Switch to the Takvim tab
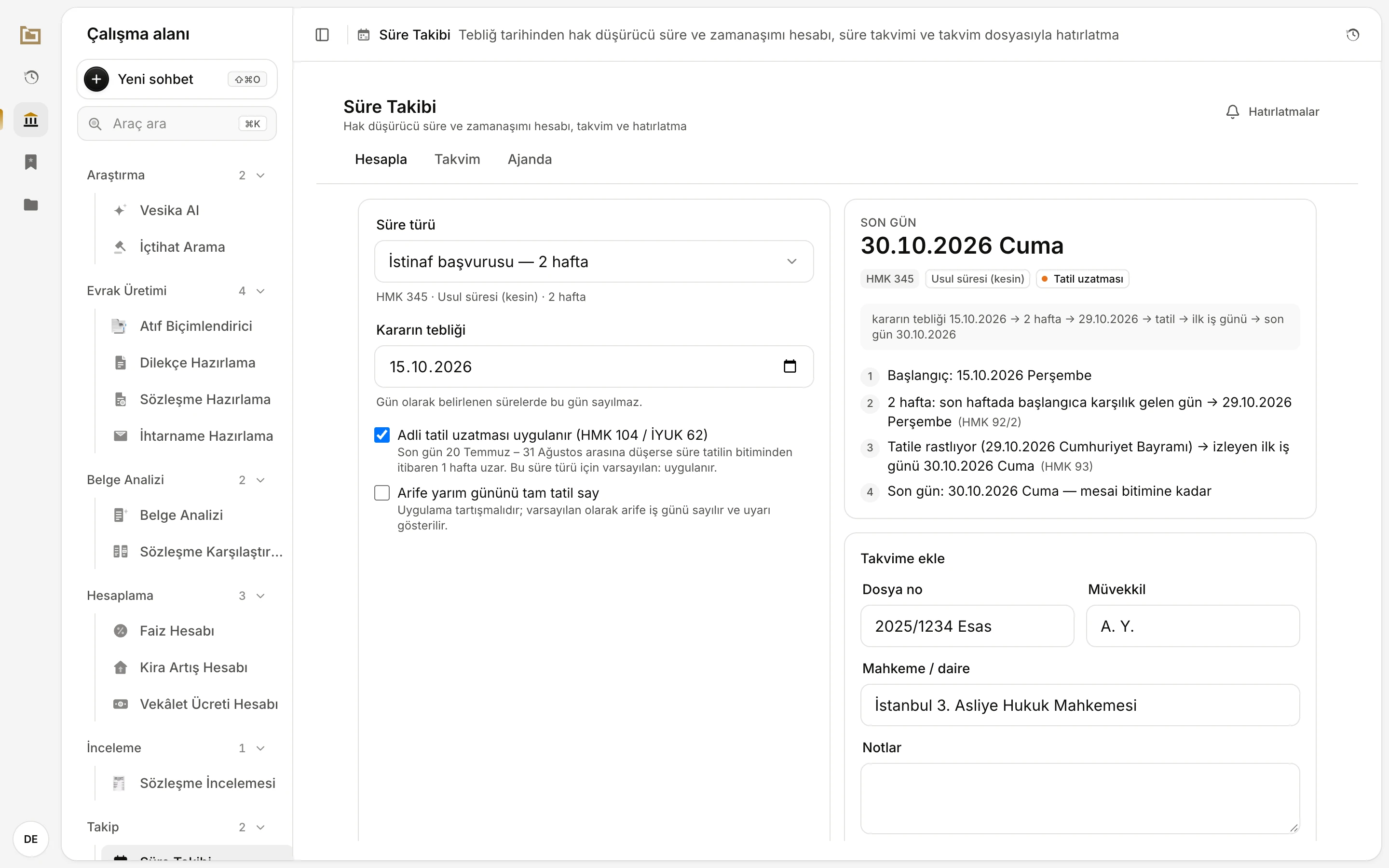This screenshot has width=1389, height=868. [x=457, y=160]
